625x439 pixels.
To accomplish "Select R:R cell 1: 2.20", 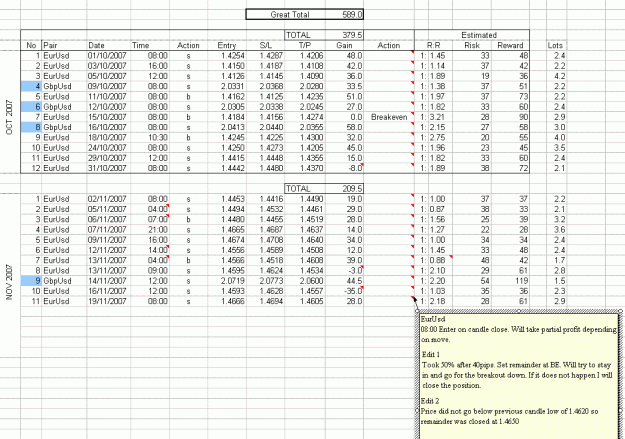I will tap(434, 281).
